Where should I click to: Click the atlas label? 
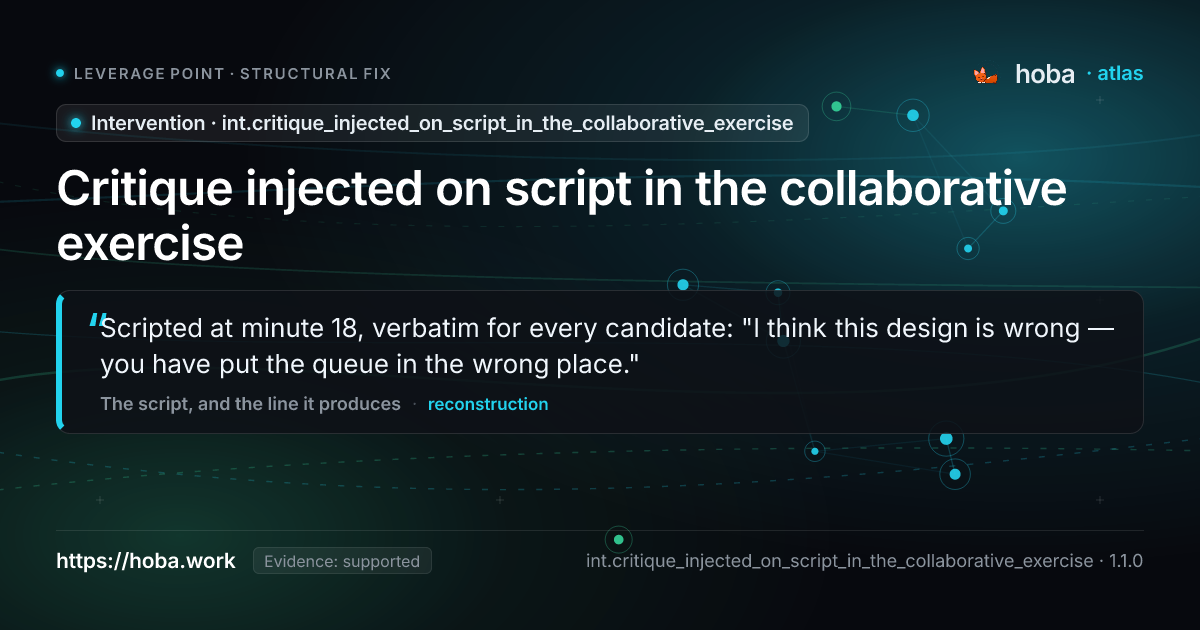pos(1120,74)
